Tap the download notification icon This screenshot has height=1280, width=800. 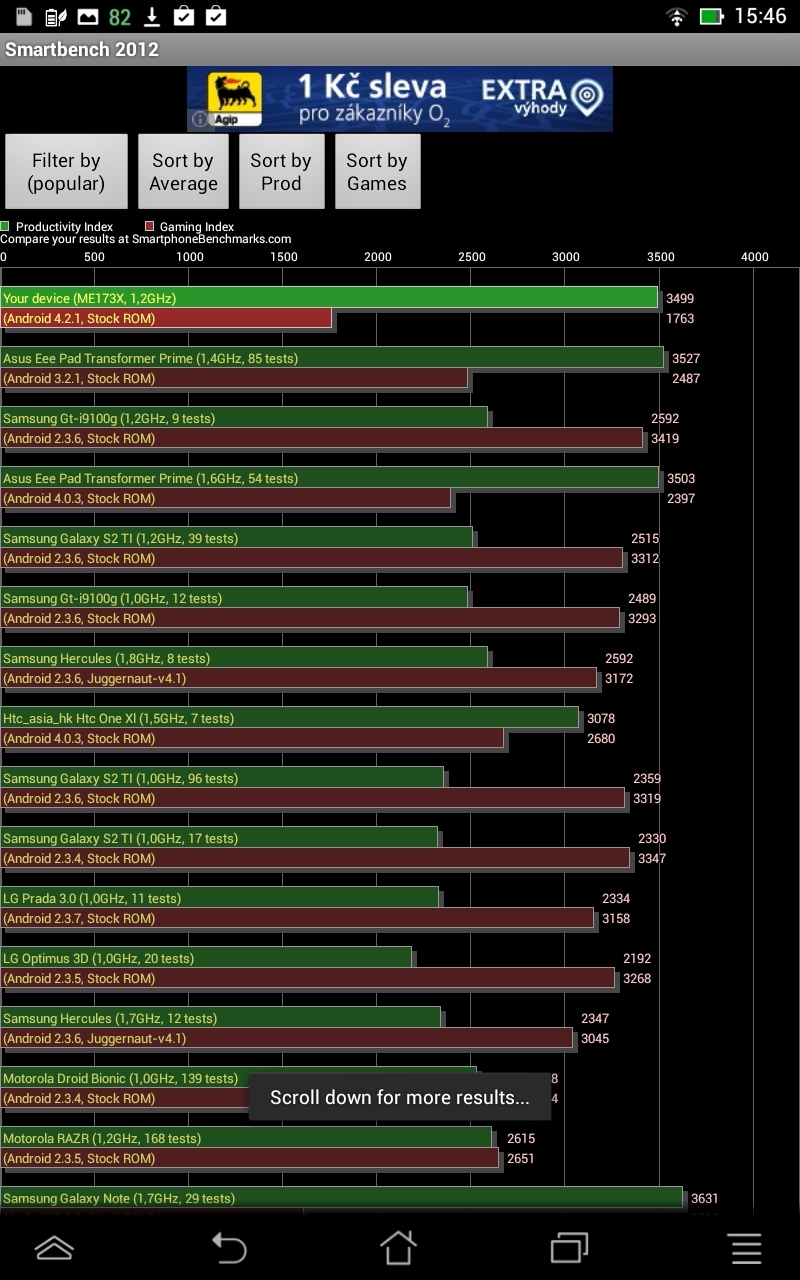point(152,17)
